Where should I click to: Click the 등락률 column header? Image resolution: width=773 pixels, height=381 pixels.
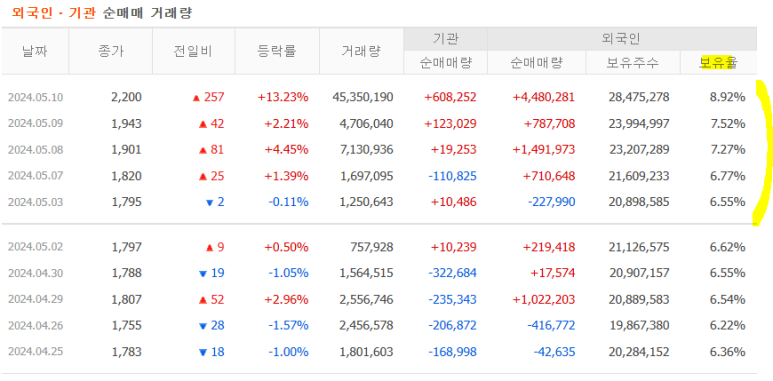(x=277, y=51)
